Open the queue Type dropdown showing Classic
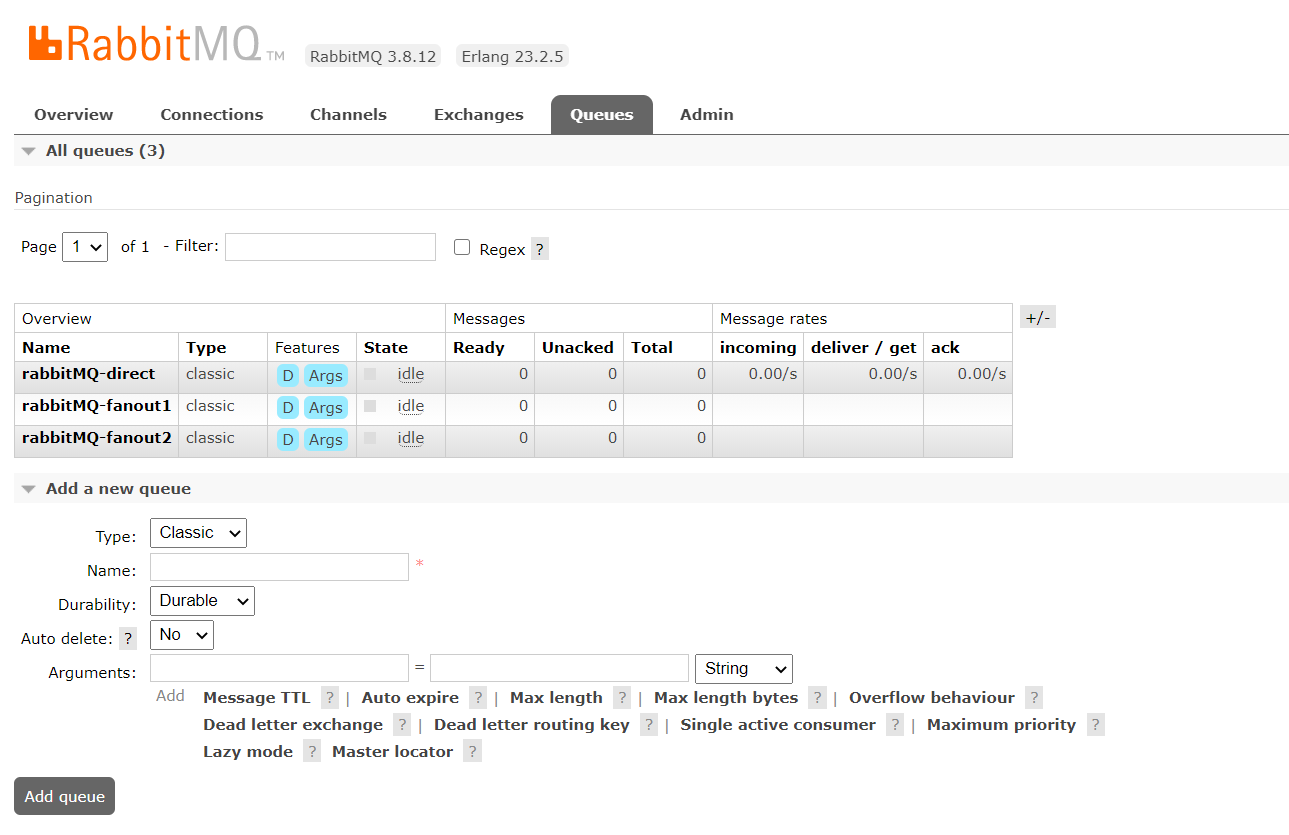This screenshot has height=835, width=1289. pyautogui.click(x=198, y=533)
